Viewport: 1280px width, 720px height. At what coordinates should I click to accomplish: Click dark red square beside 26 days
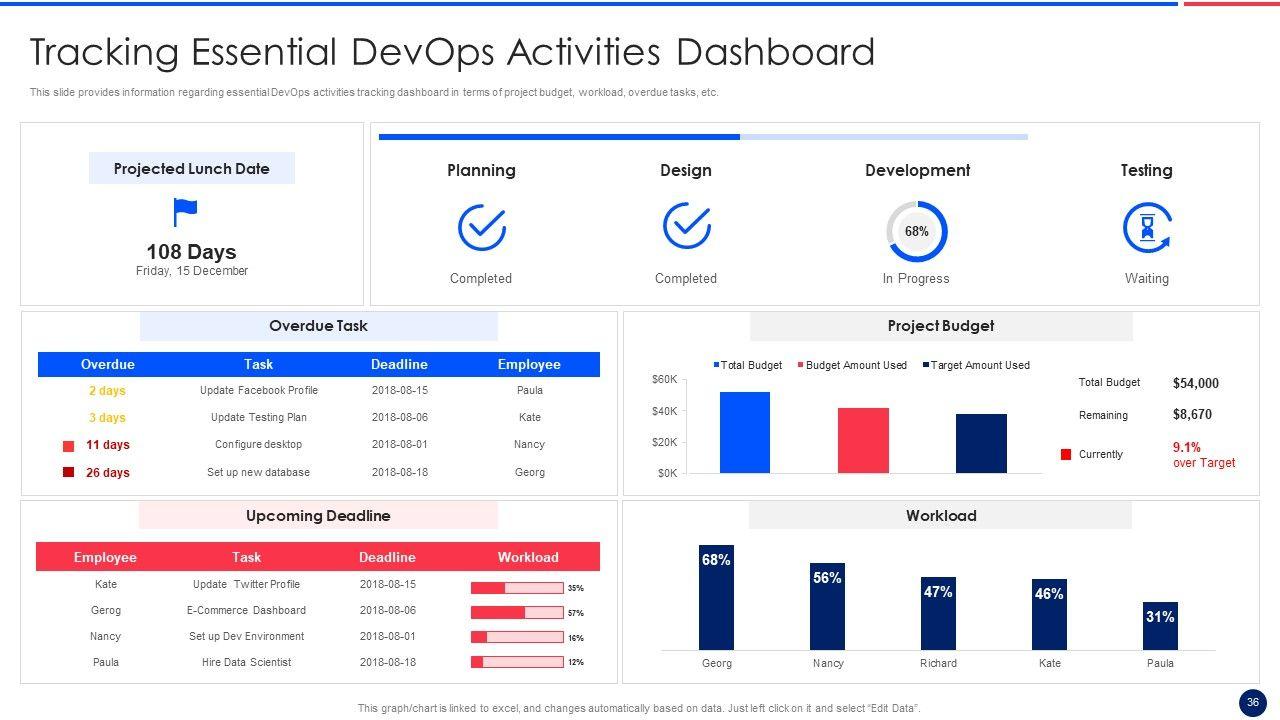69,472
